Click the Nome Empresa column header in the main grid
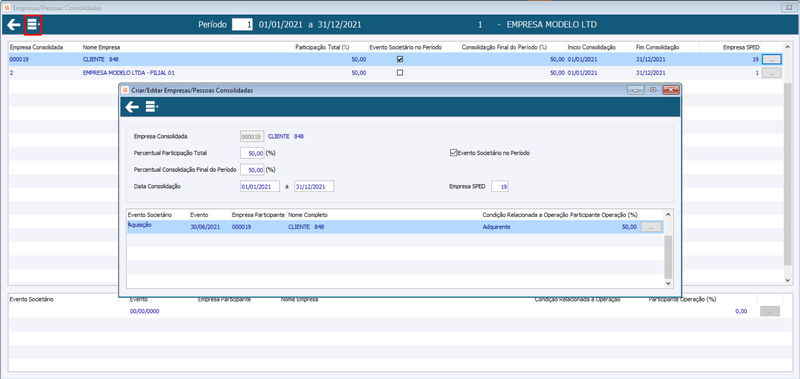The height and width of the screenshot is (379, 800). 101,47
